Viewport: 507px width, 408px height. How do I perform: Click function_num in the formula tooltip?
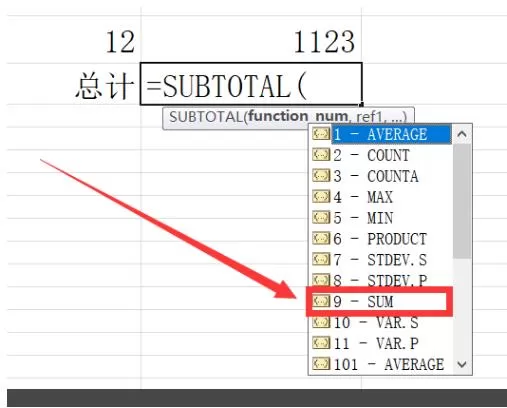298,117
